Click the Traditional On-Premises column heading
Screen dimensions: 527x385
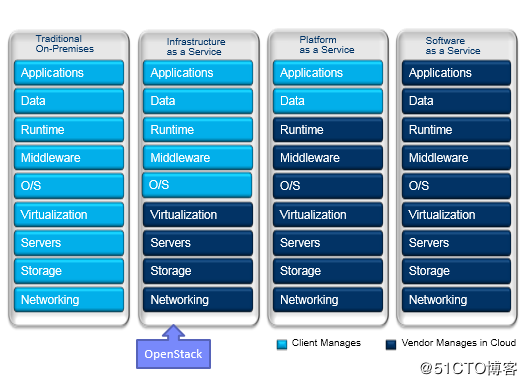[x=65, y=44]
